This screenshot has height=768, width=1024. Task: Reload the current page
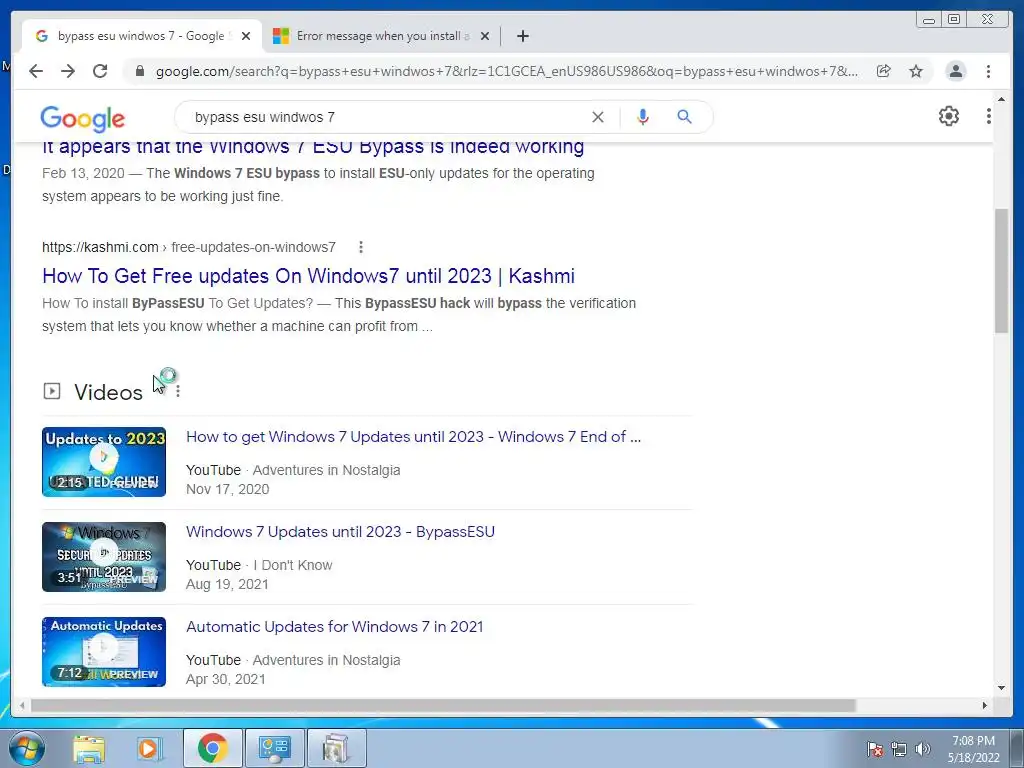click(100, 71)
